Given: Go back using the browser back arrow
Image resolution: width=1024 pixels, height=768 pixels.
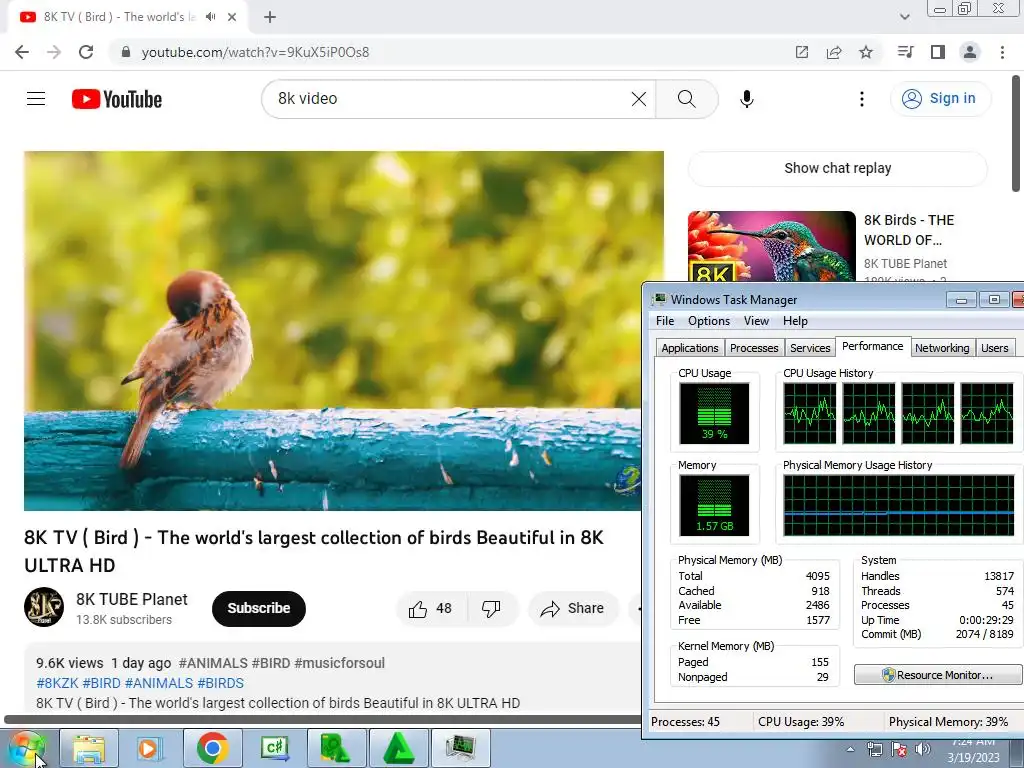Looking at the screenshot, I should 22,52.
